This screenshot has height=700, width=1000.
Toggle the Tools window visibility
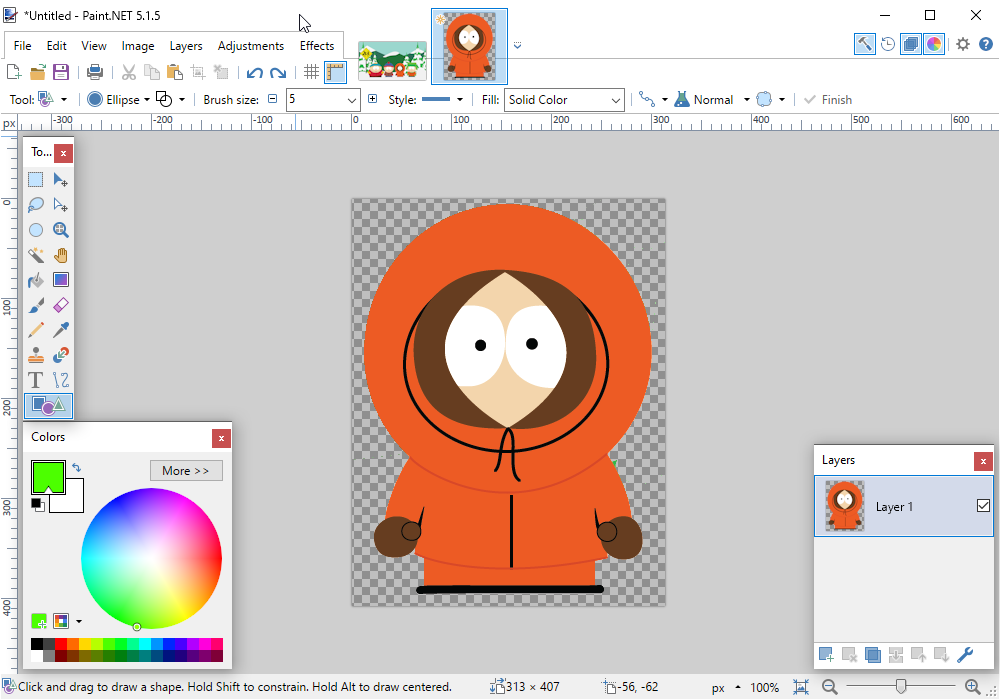864,44
